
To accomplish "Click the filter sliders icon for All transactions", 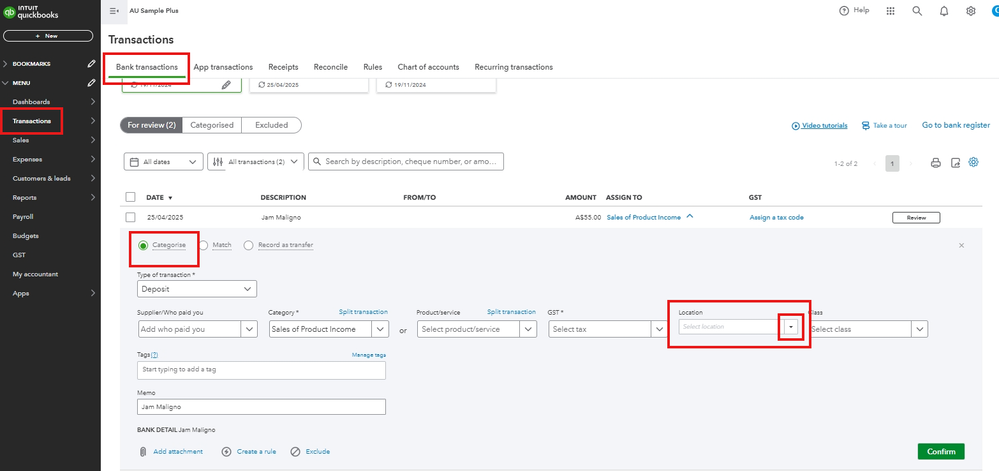I will (x=218, y=162).
